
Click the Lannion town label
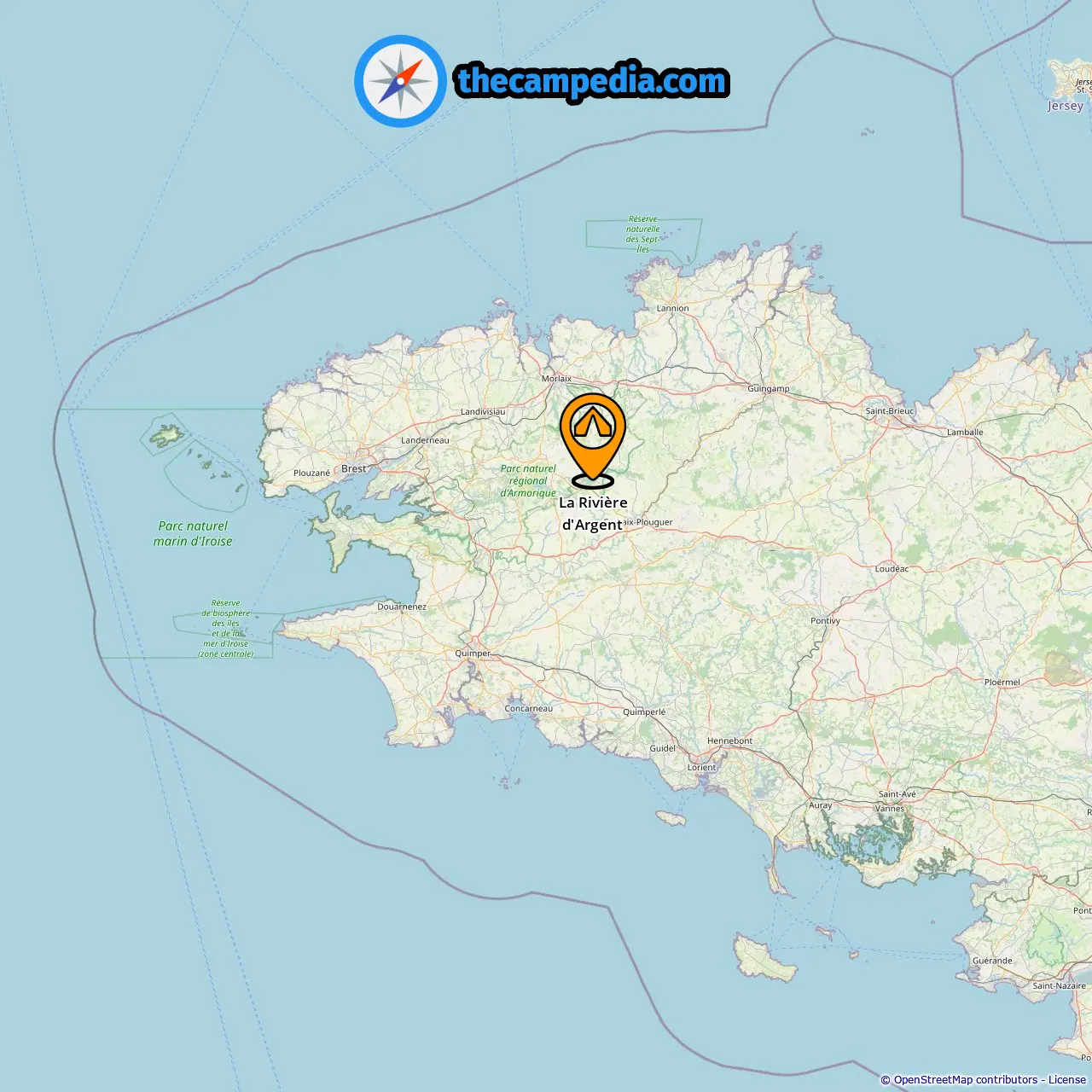click(672, 308)
